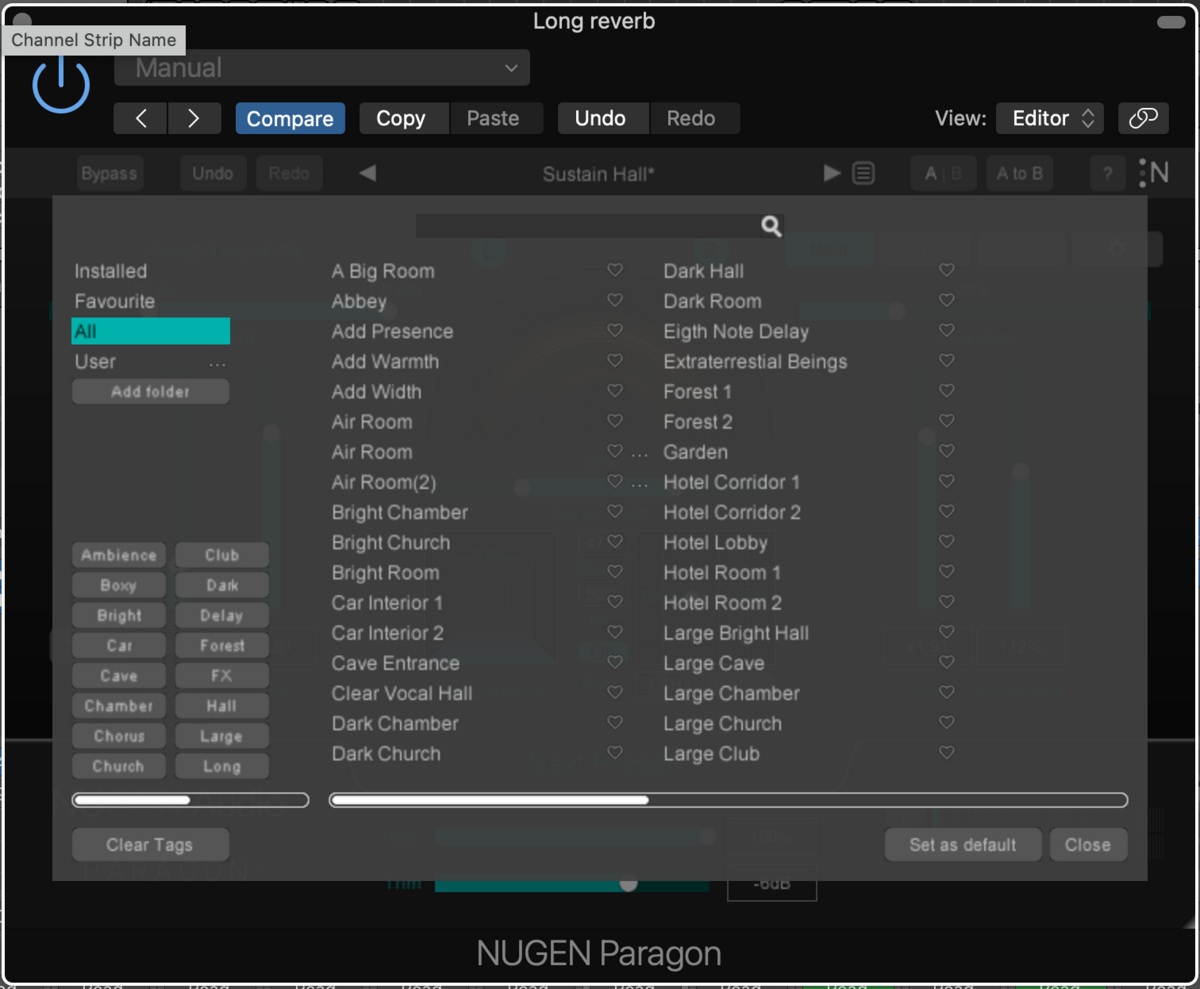Open the Manual preset dropdown
Screen dimensions: 1200x989
[x=322, y=68]
